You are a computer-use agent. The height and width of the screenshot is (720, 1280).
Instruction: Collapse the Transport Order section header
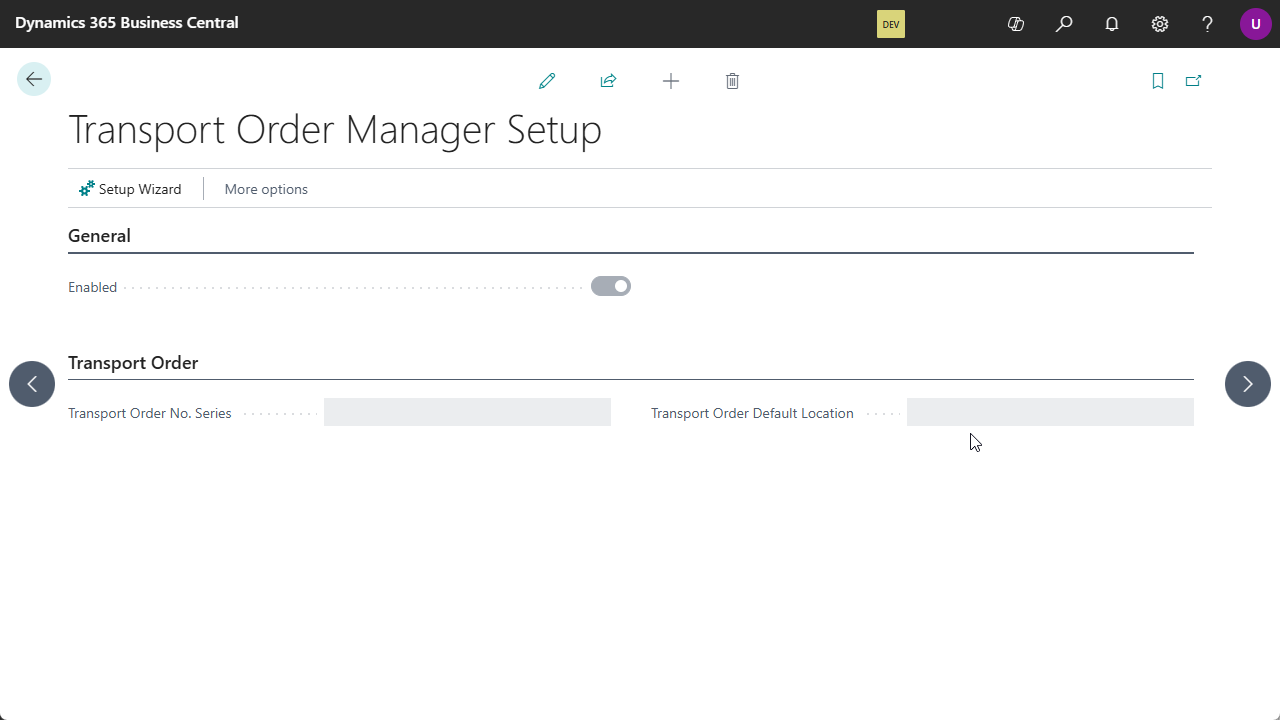133,363
